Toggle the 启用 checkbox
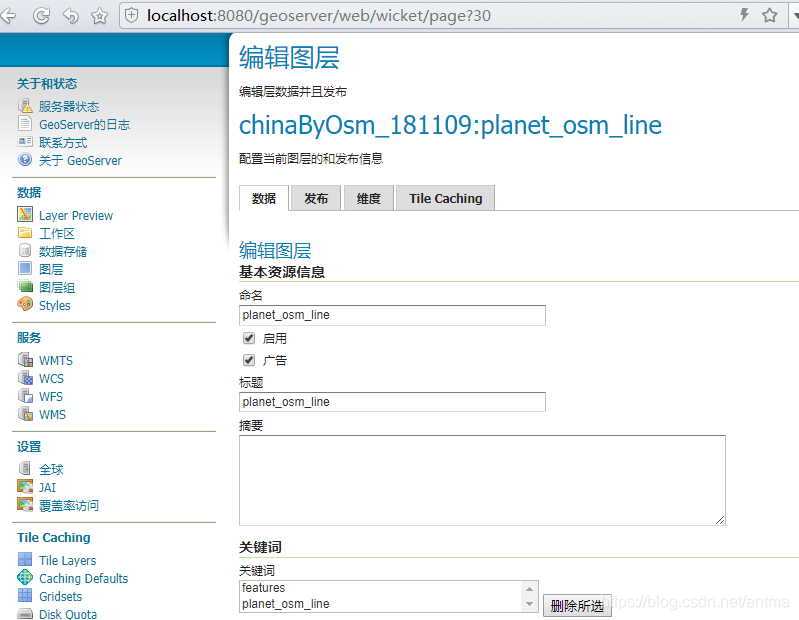Image resolution: width=799 pixels, height=620 pixels. pos(249,338)
